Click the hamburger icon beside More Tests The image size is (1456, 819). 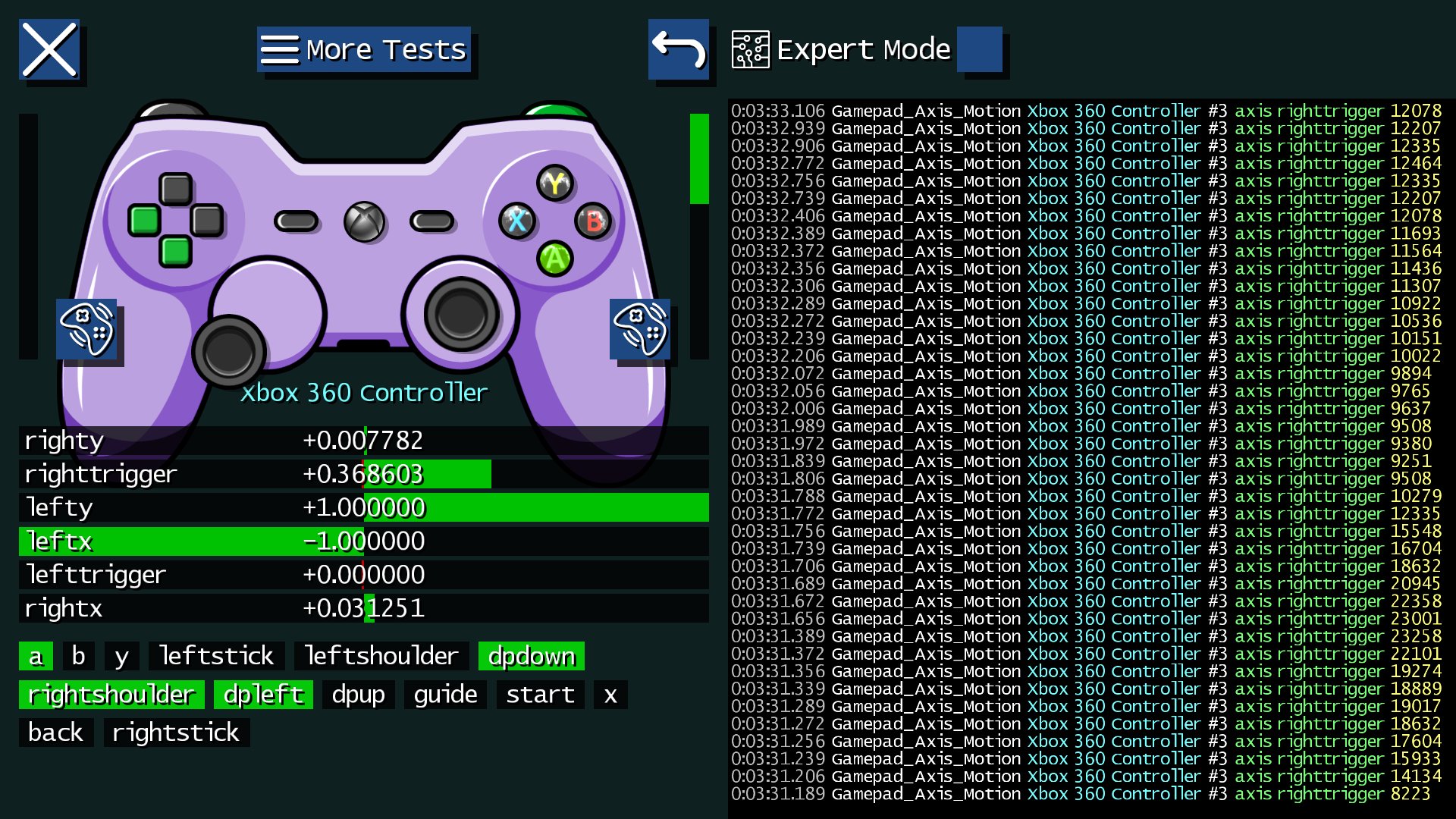[281, 49]
